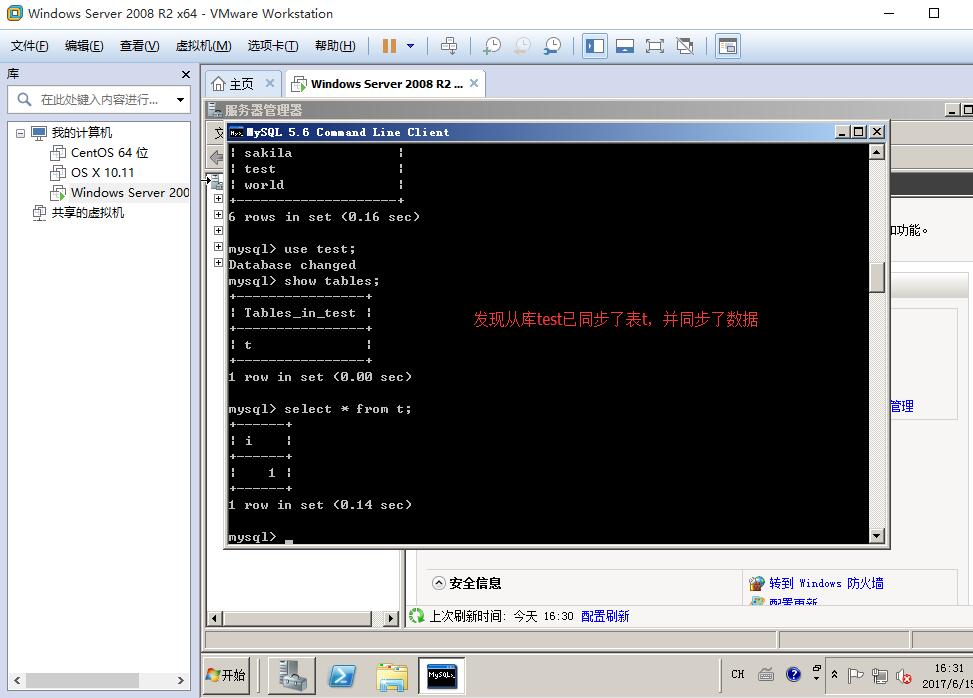Click the VMware pause virtual machine icon
The height and width of the screenshot is (698, 973).
pos(389,46)
